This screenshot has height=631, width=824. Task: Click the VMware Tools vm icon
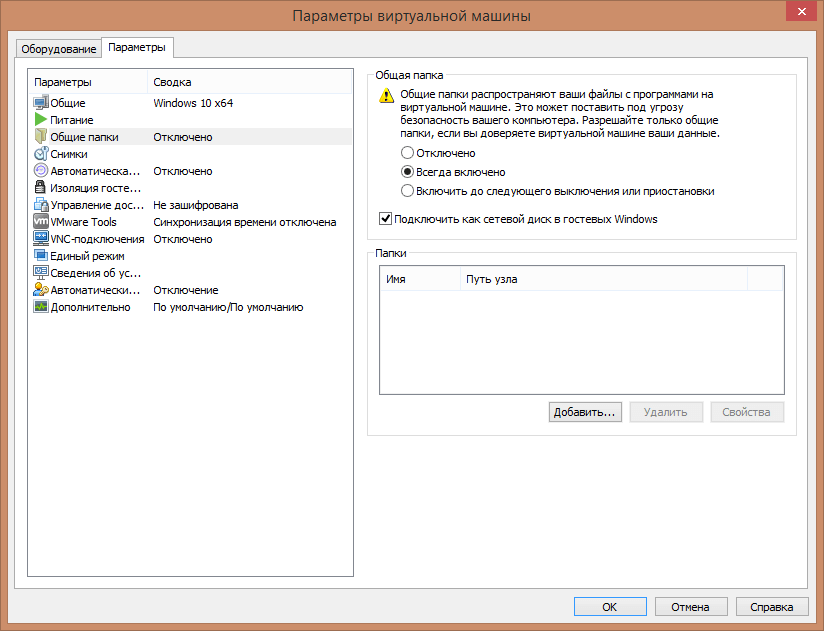(x=41, y=221)
